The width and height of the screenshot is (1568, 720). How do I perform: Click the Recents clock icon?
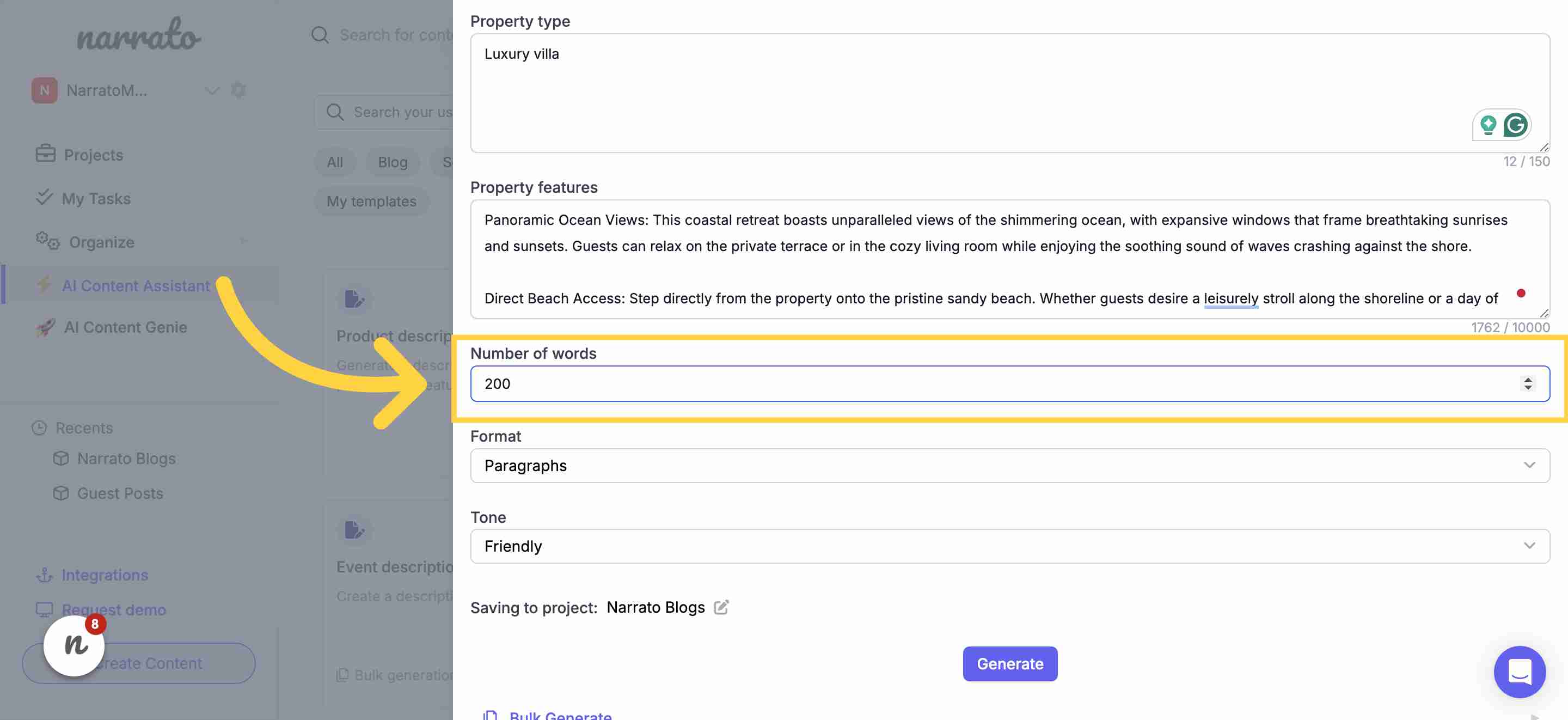click(40, 428)
